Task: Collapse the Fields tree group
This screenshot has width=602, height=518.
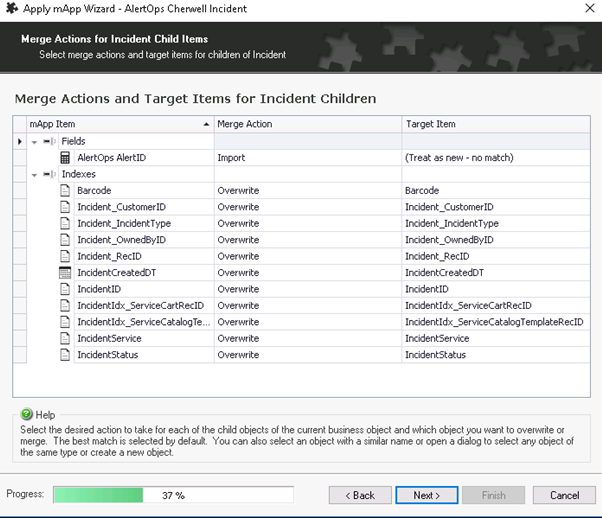Action: click(34, 142)
